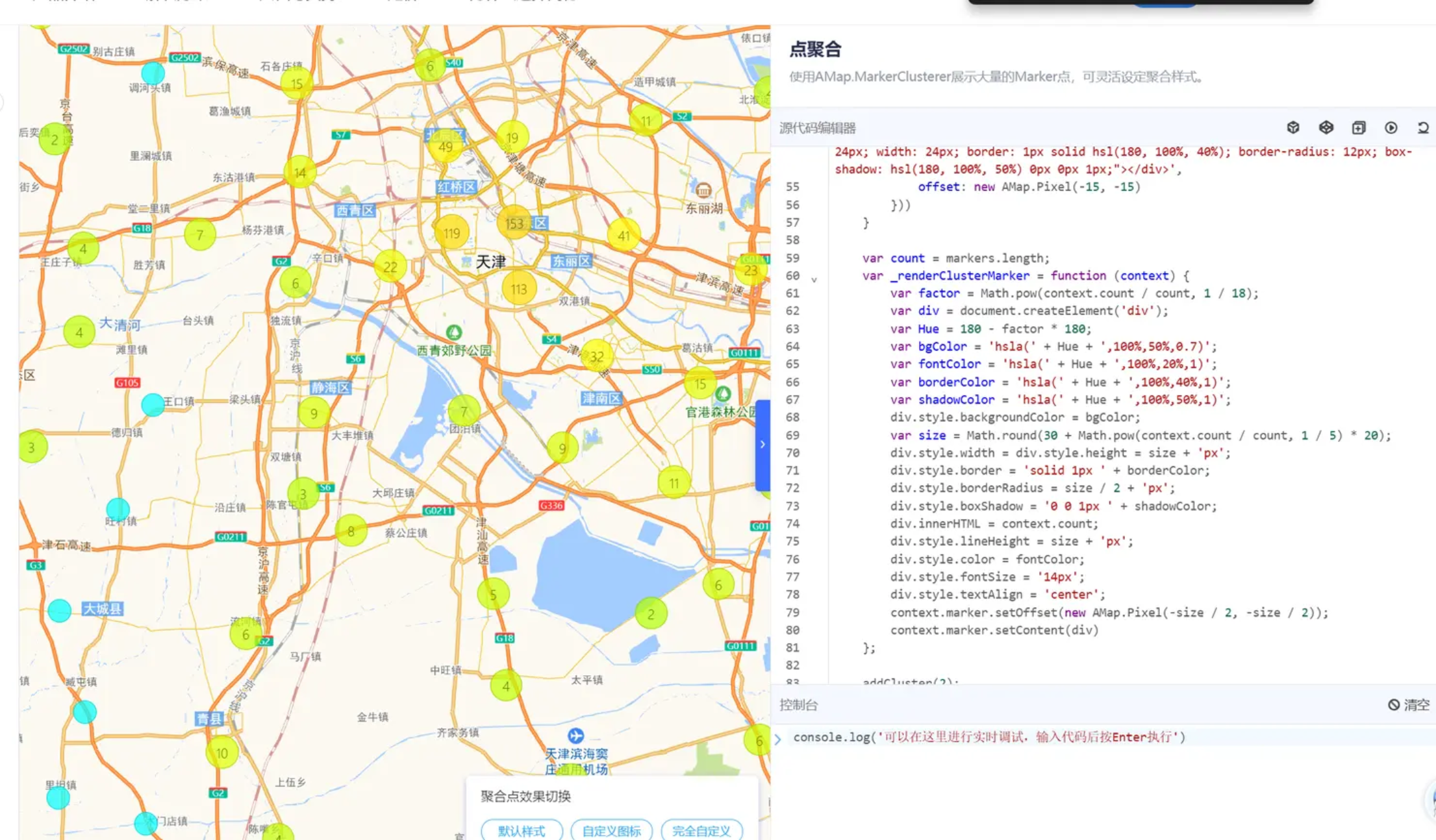Click the 西青郊野公园 park icon
Screen dimensions: 1436x840
tap(454, 333)
